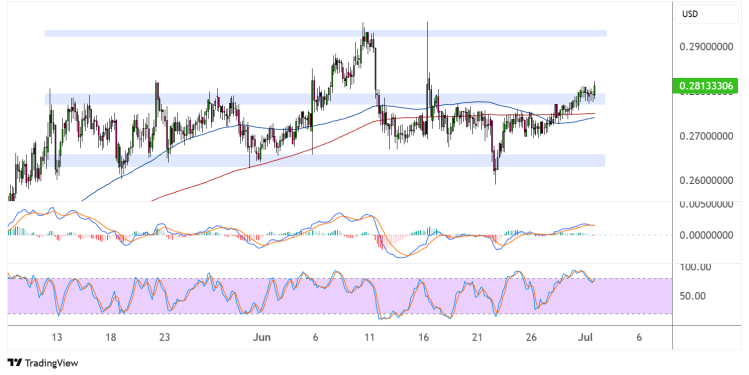The height and width of the screenshot is (375, 749).
Task: Click the date label 13 on time axis
Action: (57, 337)
